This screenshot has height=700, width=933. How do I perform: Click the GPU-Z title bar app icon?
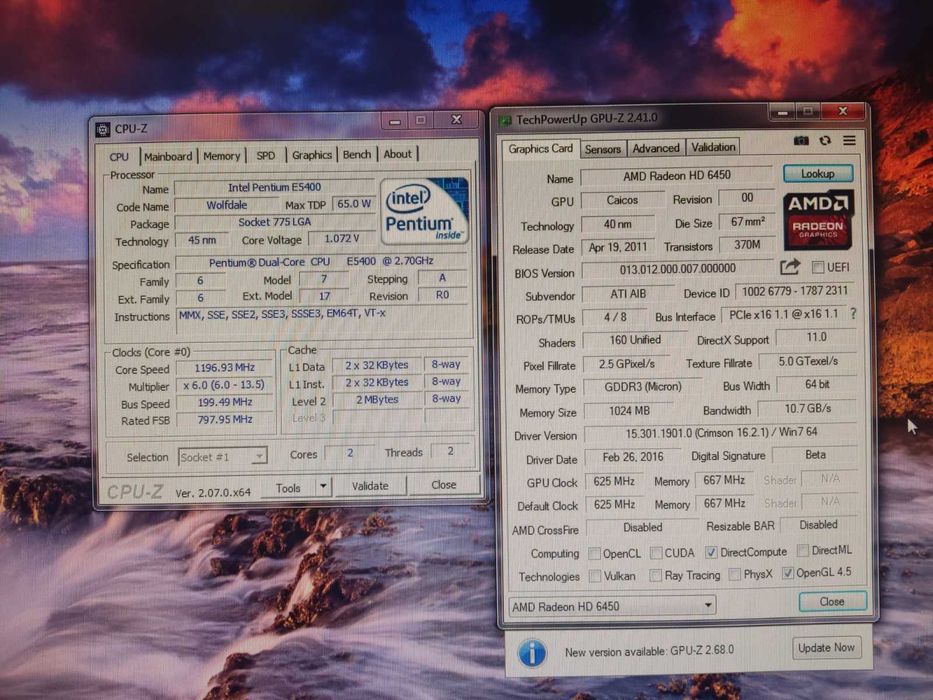point(505,121)
